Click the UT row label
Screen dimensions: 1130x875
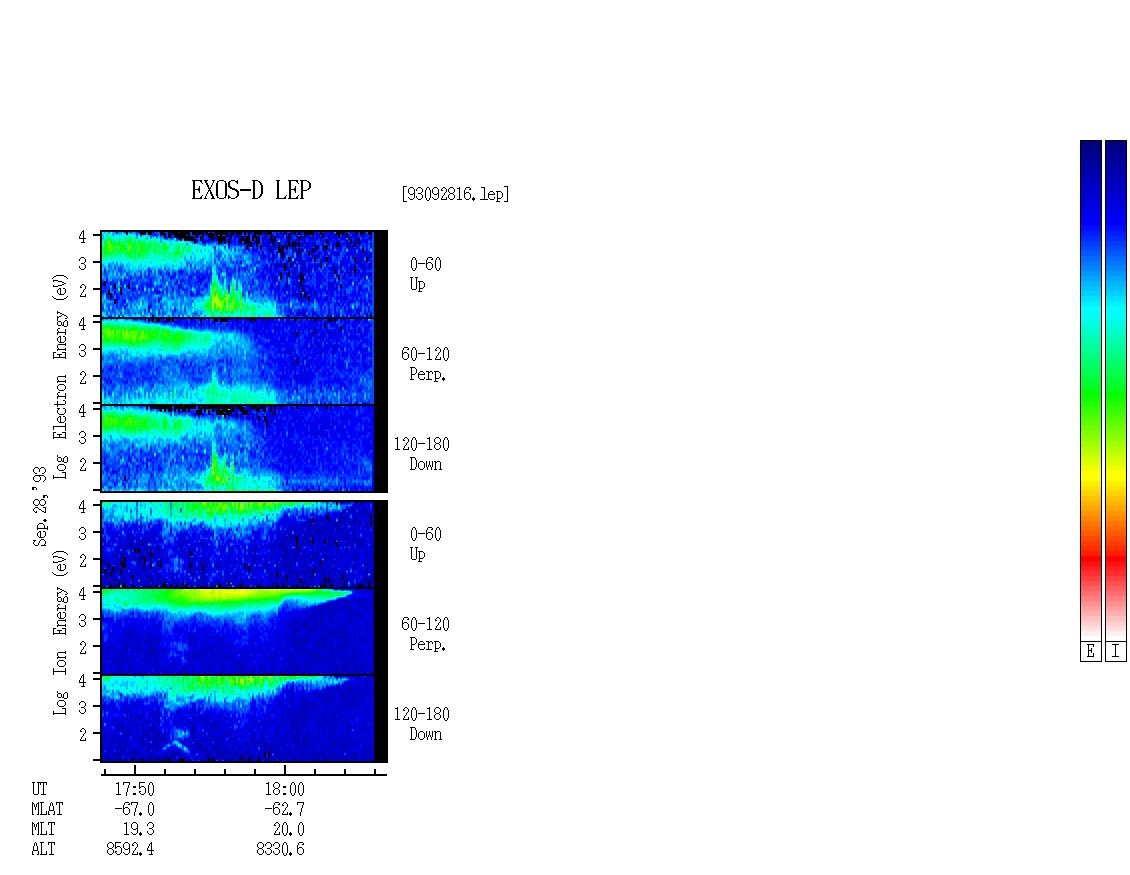(39, 789)
